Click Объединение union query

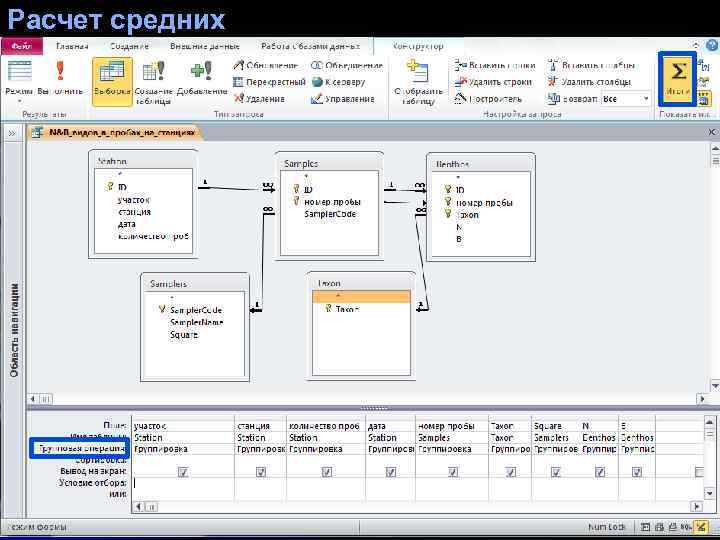click(x=347, y=66)
